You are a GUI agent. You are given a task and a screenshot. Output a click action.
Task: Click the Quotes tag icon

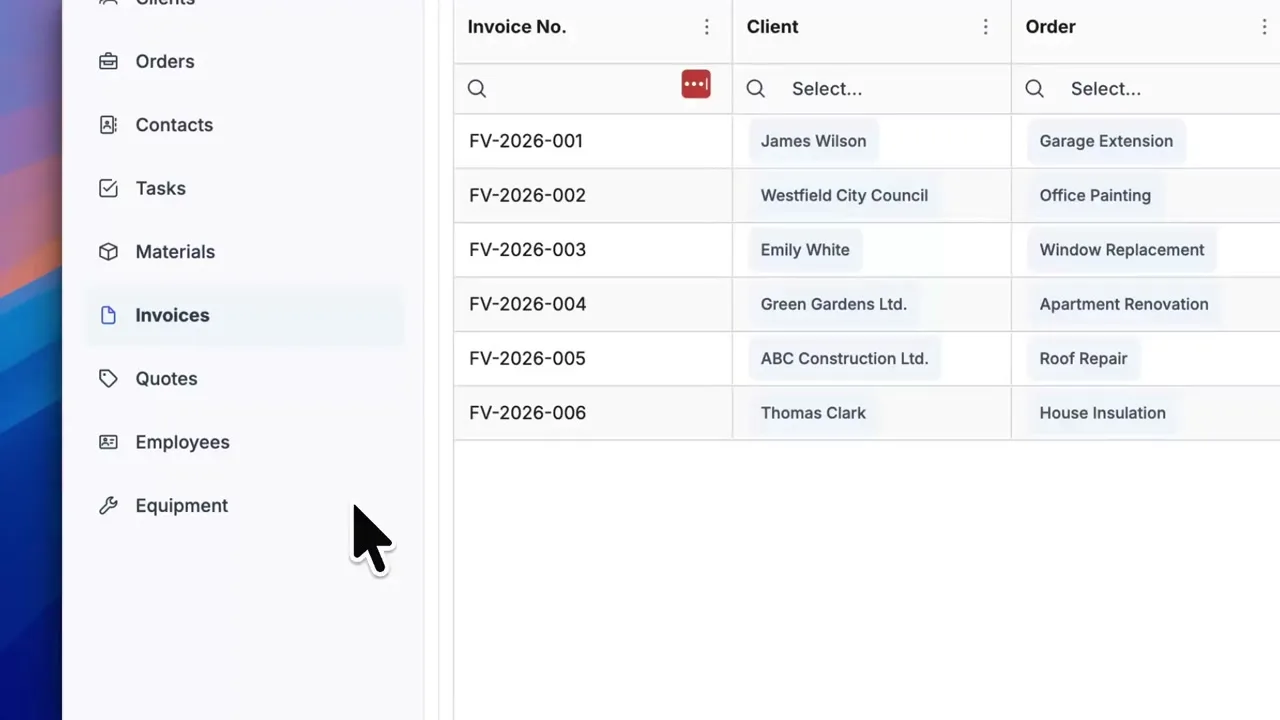pyautogui.click(x=108, y=379)
